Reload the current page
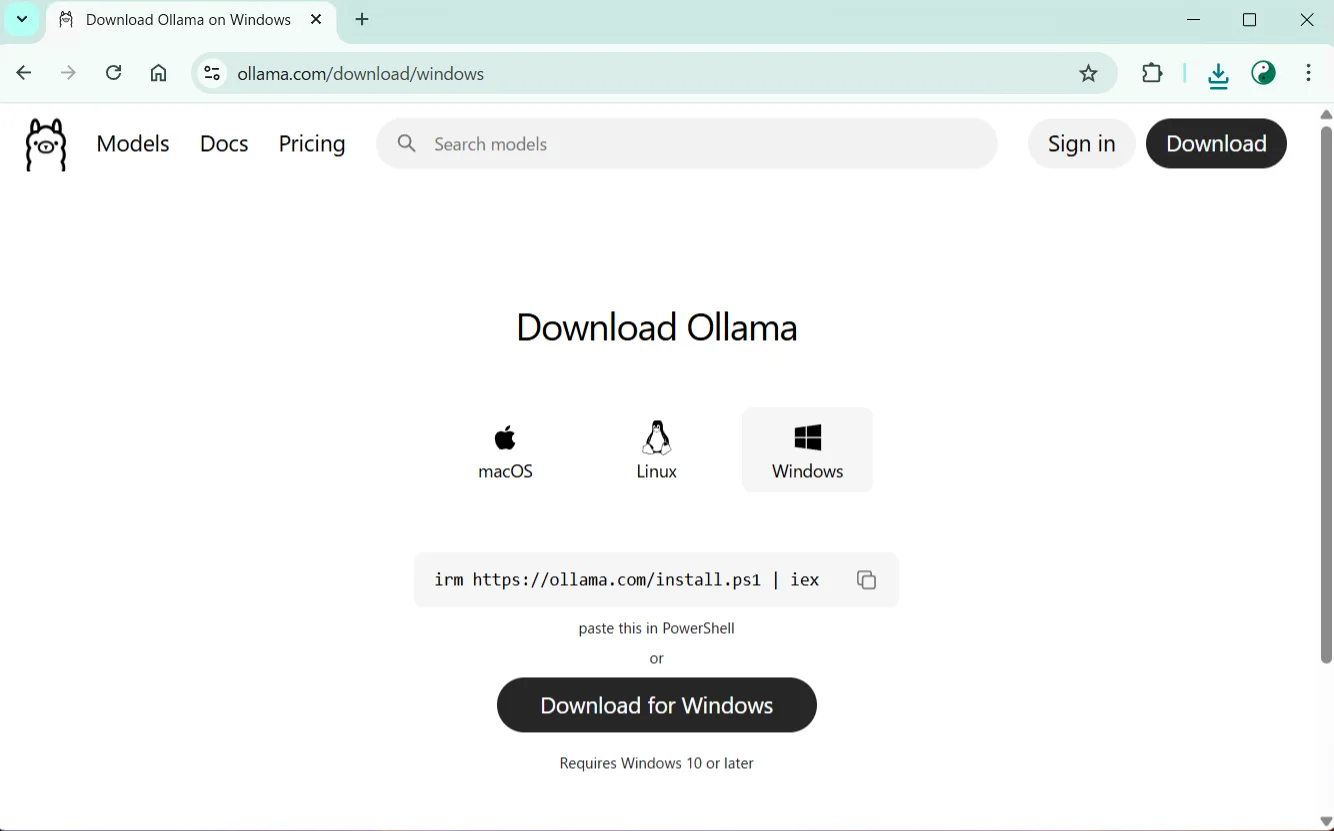 (113, 73)
